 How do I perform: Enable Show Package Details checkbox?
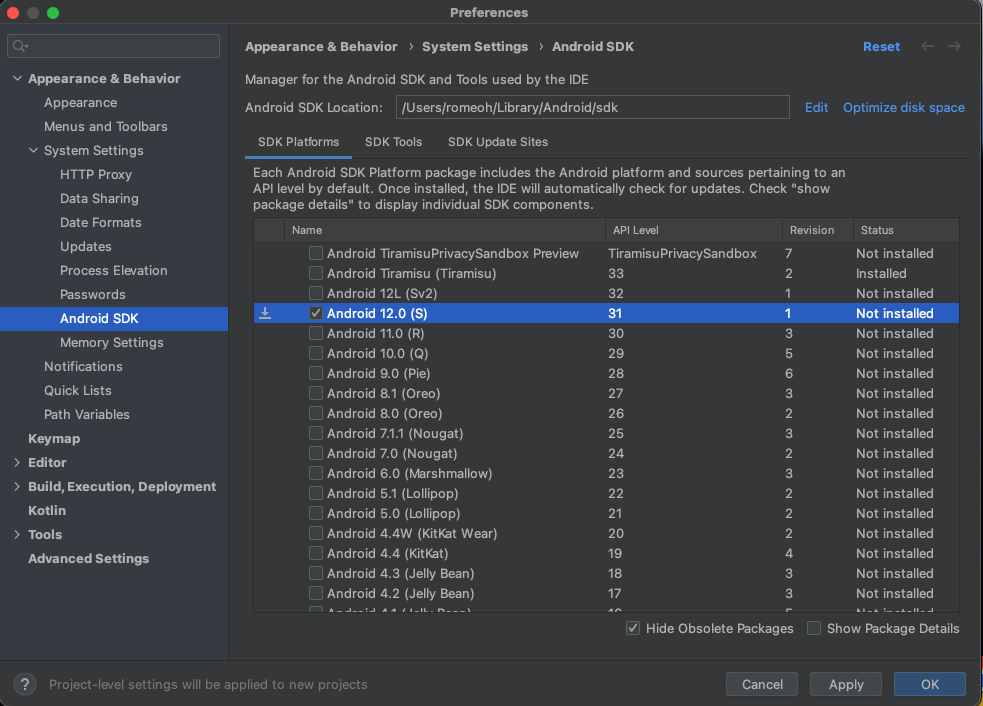pos(814,628)
